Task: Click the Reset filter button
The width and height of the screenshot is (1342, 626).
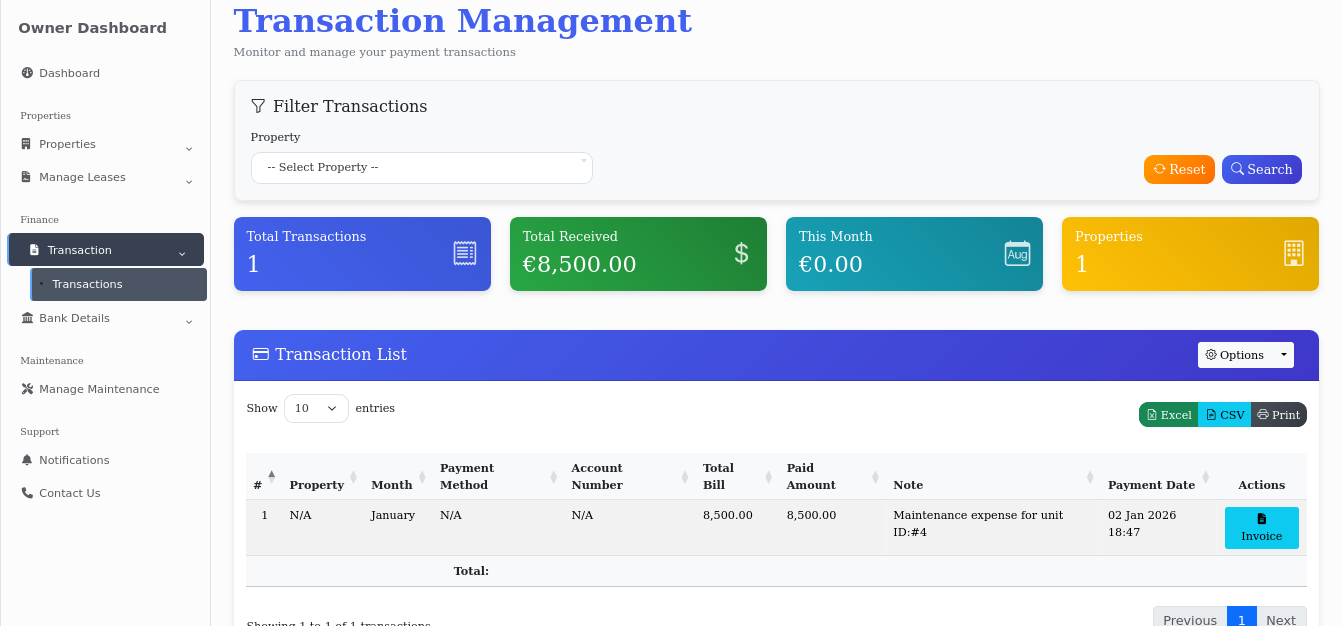Action: (x=1179, y=169)
